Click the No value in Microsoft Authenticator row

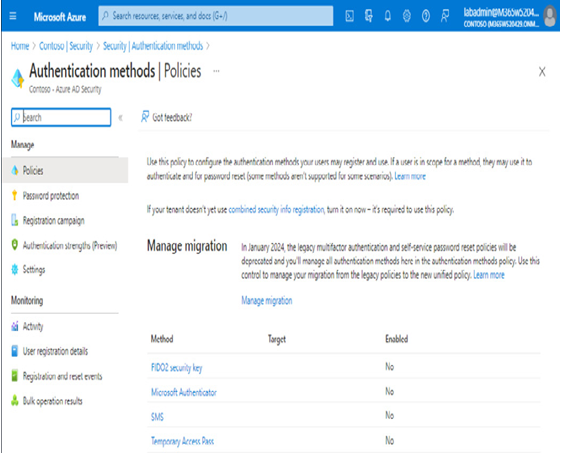pyautogui.click(x=390, y=392)
